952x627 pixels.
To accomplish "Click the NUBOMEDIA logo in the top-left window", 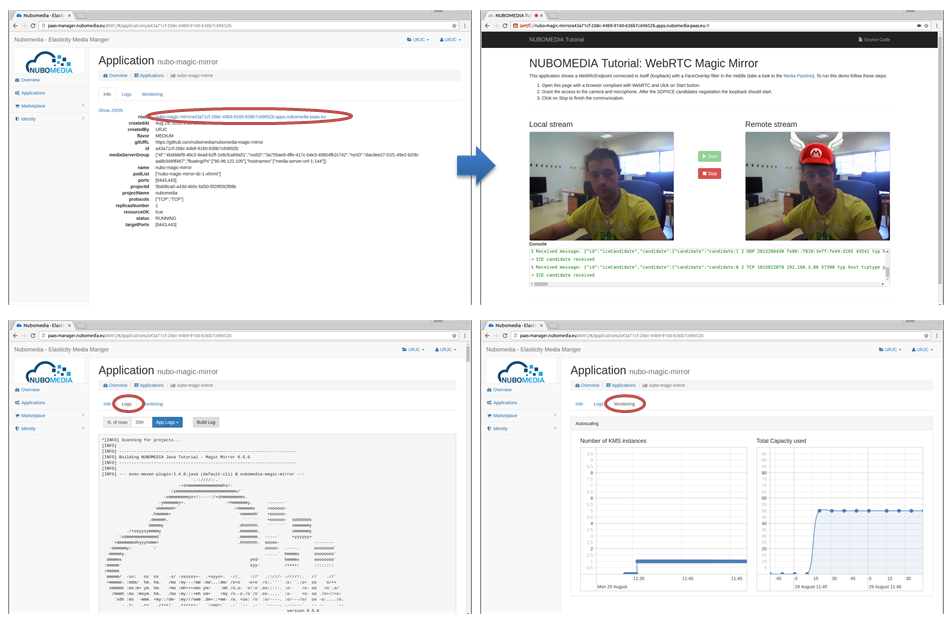I will click(49, 63).
